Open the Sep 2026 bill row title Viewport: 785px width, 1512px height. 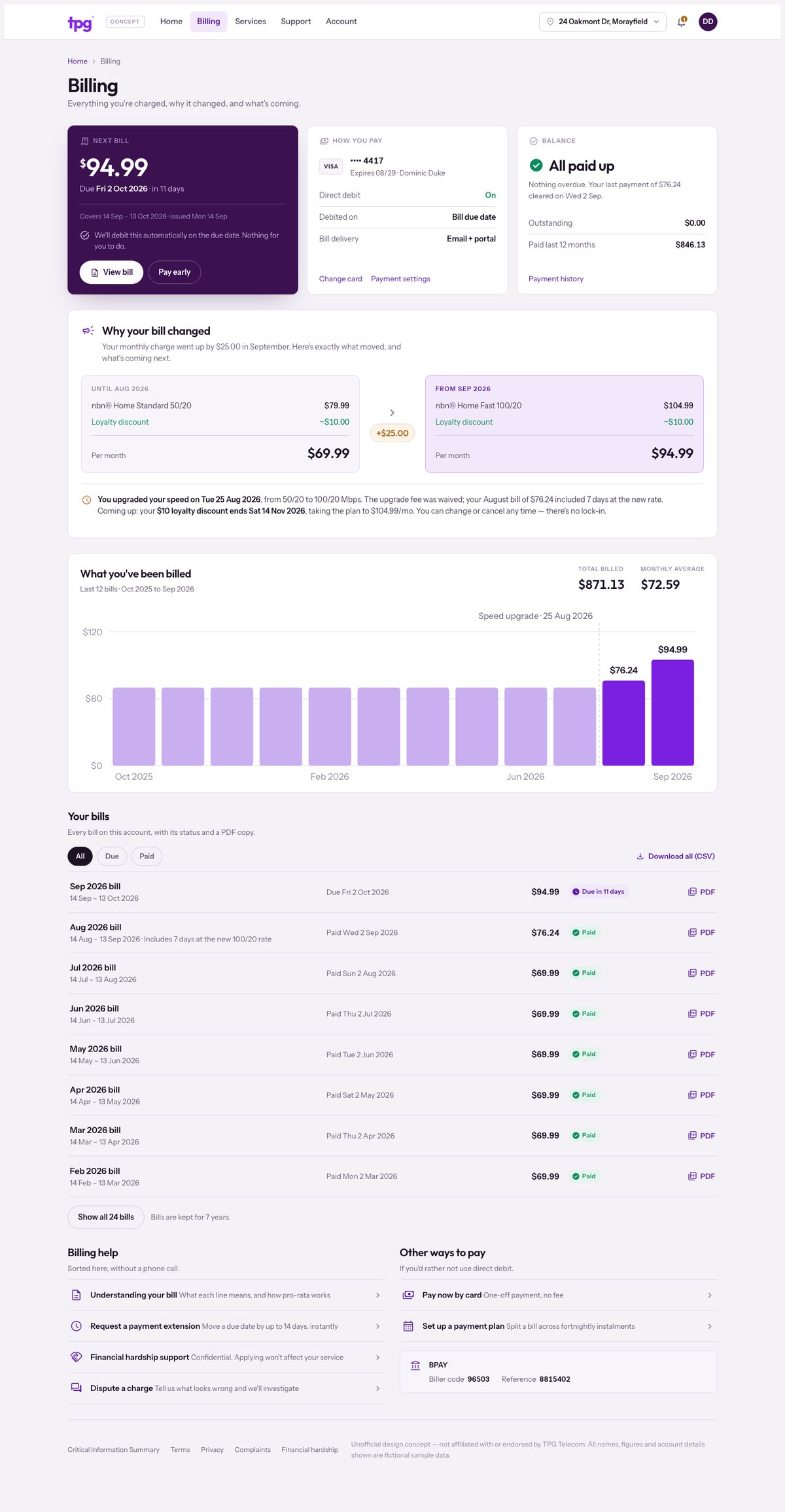pyautogui.click(x=96, y=887)
